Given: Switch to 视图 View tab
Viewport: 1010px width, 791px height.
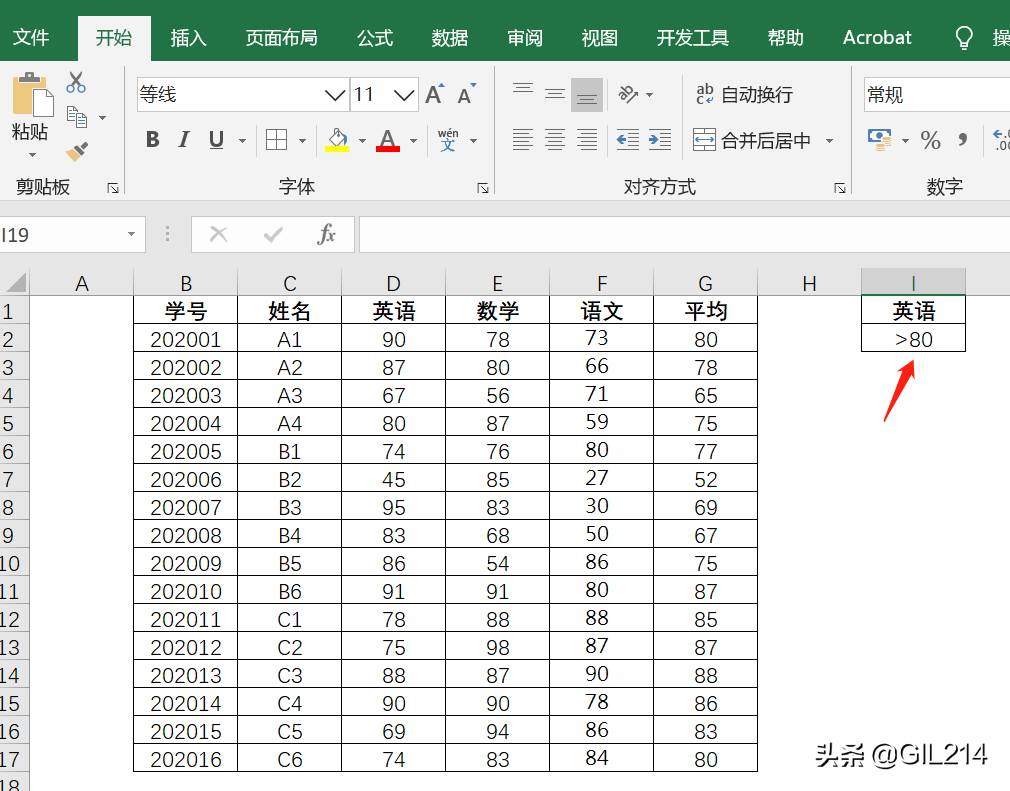Looking at the screenshot, I should pos(600,37).
